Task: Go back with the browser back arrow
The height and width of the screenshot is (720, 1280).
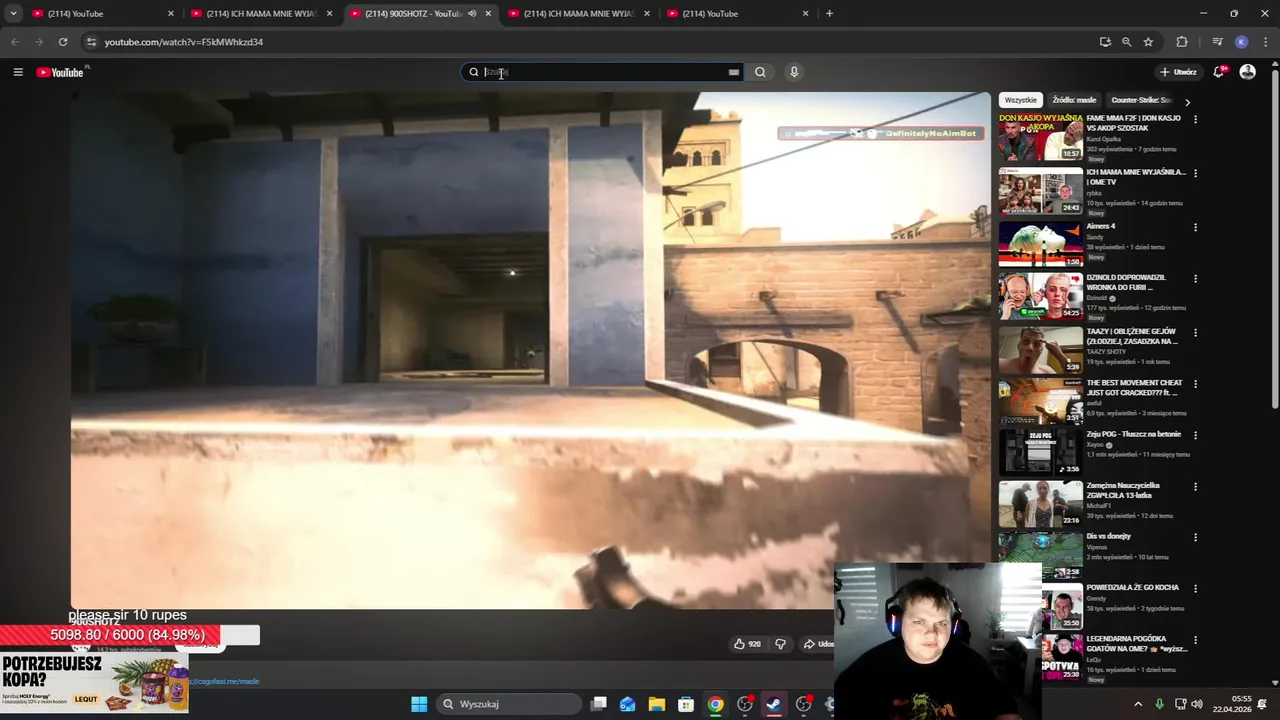Action: 15,42
